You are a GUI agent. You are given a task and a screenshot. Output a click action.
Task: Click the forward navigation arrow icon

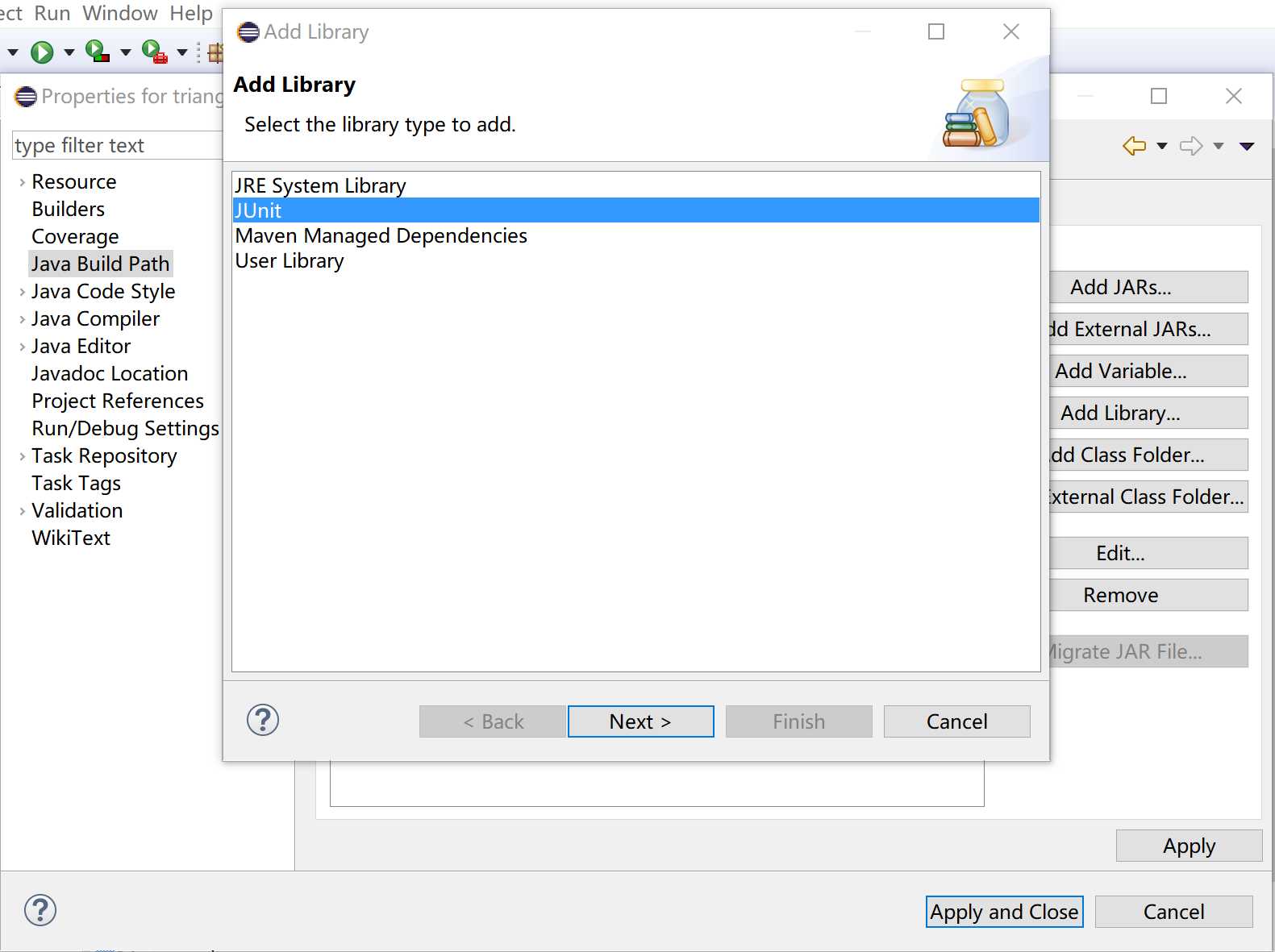[1191, 146]
